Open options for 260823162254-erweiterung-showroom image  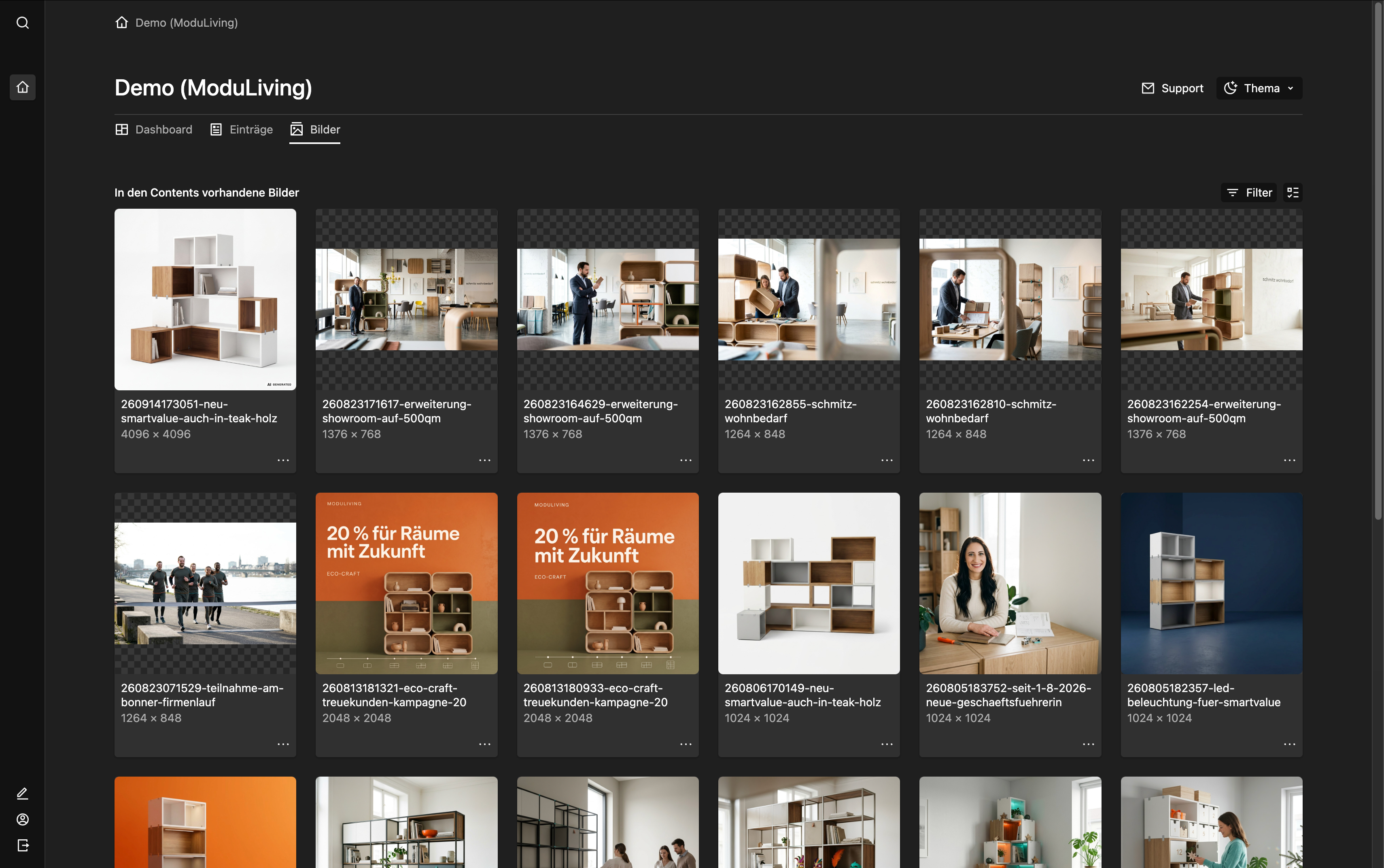click(x=1289, y=460)
